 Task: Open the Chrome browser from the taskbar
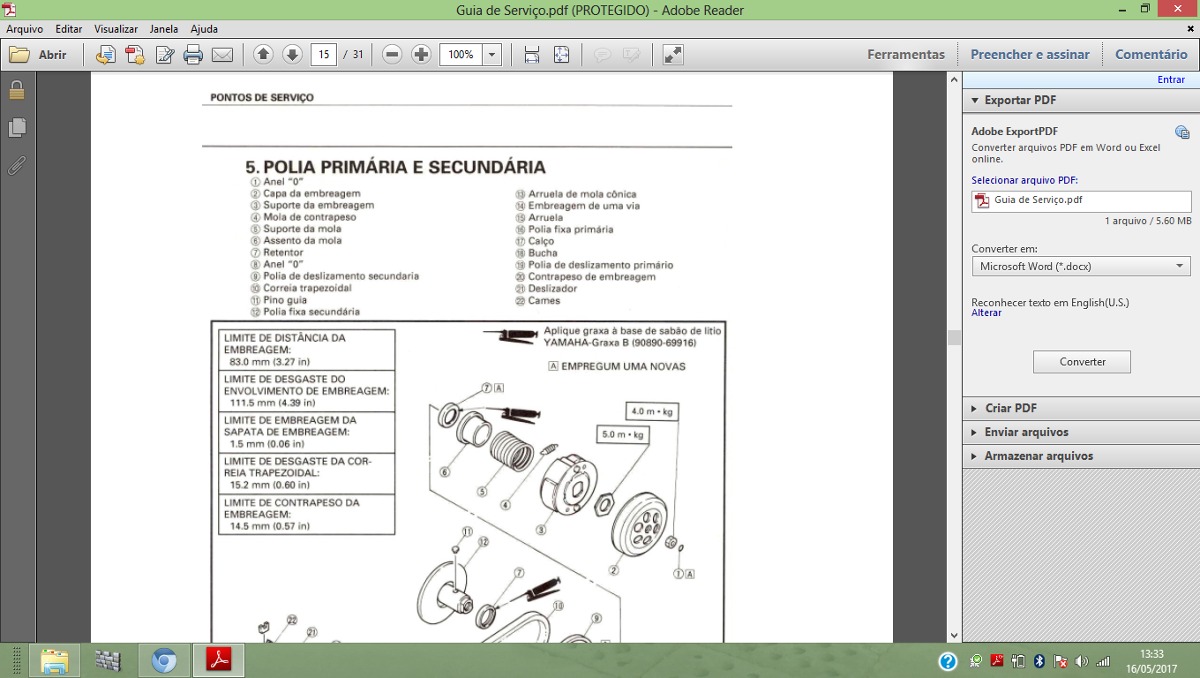[x=164, y=661]
